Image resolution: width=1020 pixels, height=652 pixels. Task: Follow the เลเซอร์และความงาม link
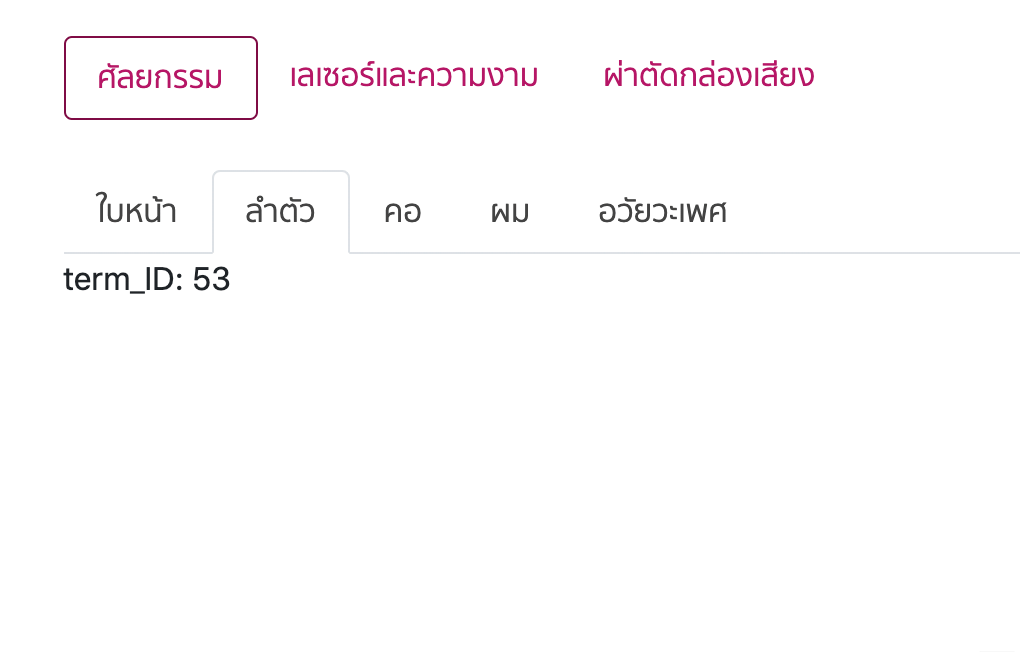(414, 77)
